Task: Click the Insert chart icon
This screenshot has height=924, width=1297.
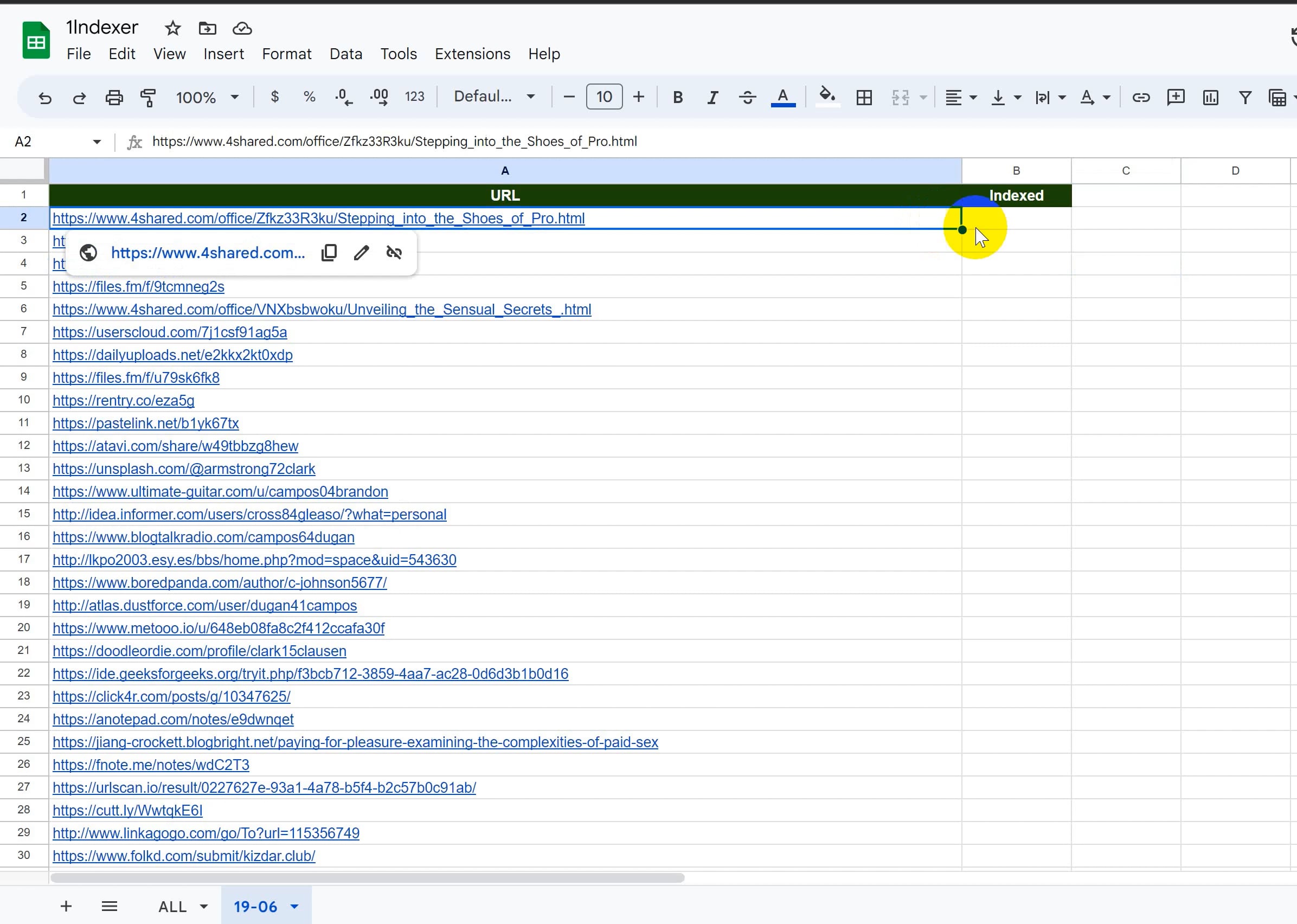Action: click(x=1211, y=98)
